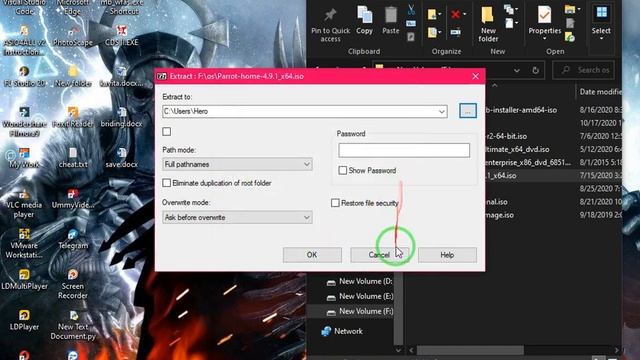The height and width of the screenshot is (360, 640).
Task: Click the Copy to icon in ribbon
Action: pos(432,32)
